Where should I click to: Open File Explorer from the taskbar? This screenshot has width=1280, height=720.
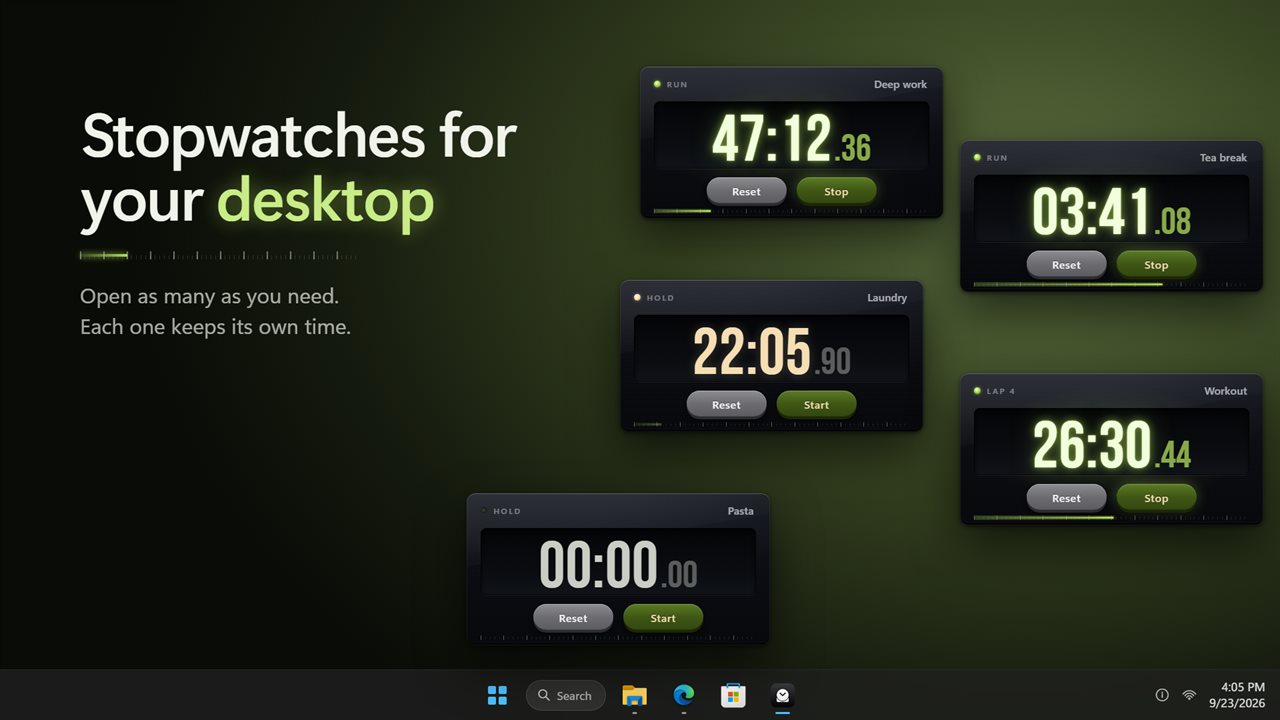click(x=634, y=695)
